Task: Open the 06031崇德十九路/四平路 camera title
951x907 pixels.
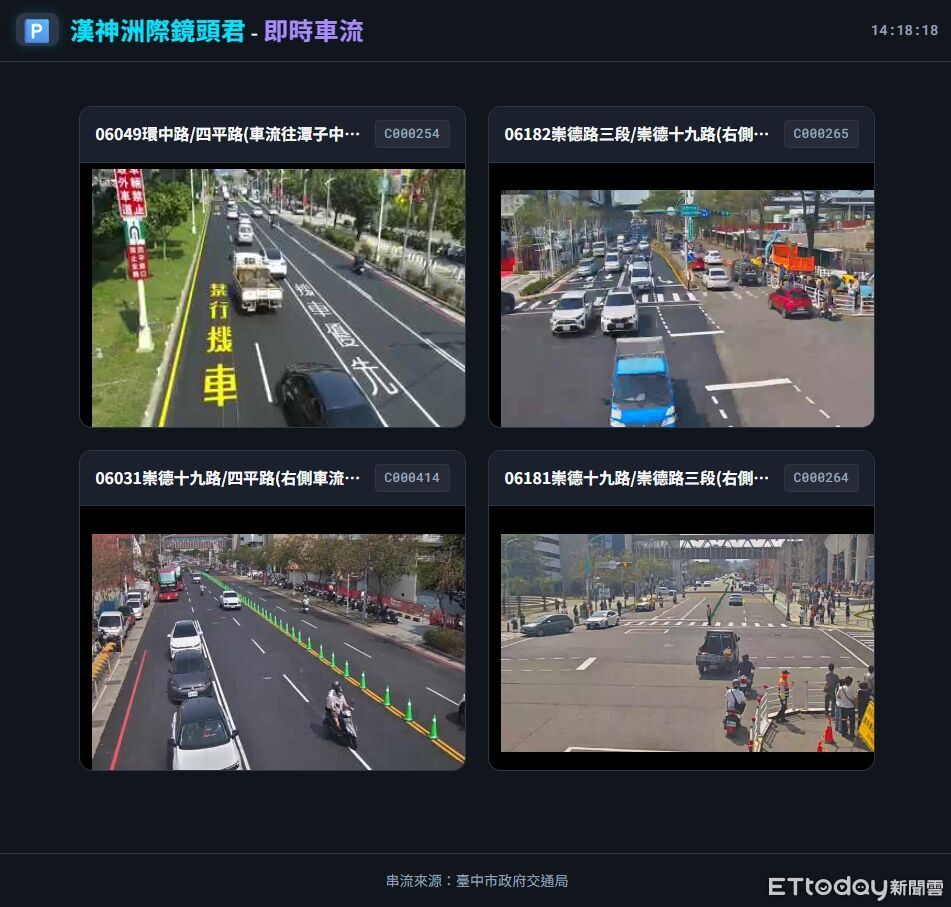Action: coord(227,478)
